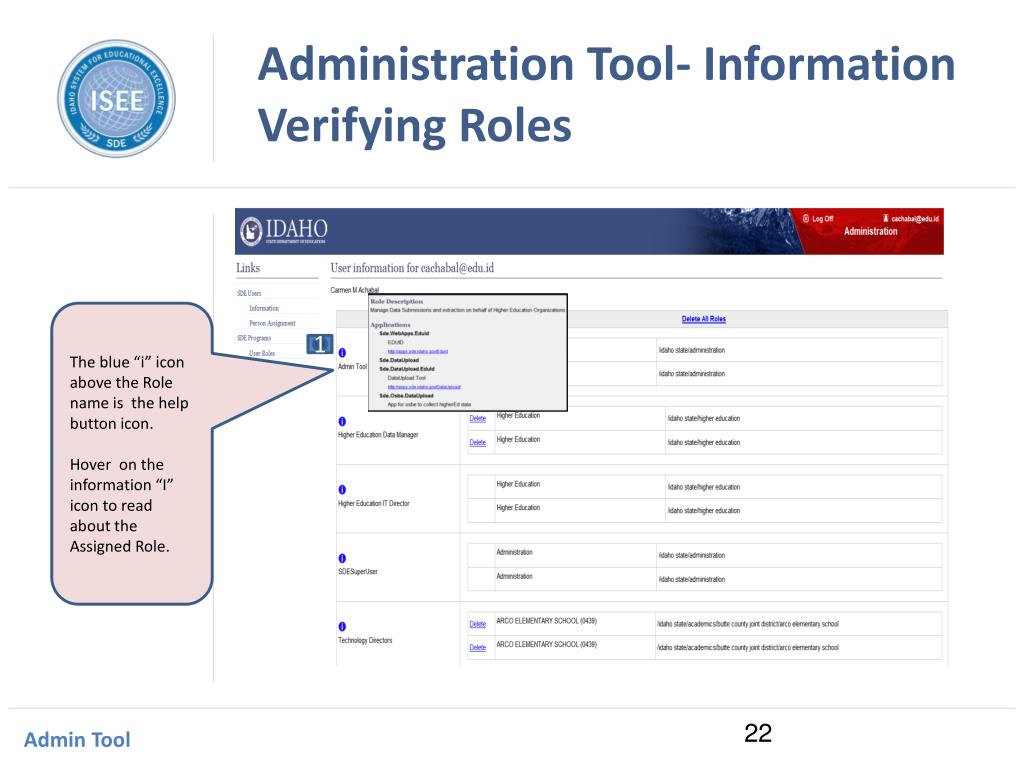Click the 'Technology Directors' role name

coord(365,641)
